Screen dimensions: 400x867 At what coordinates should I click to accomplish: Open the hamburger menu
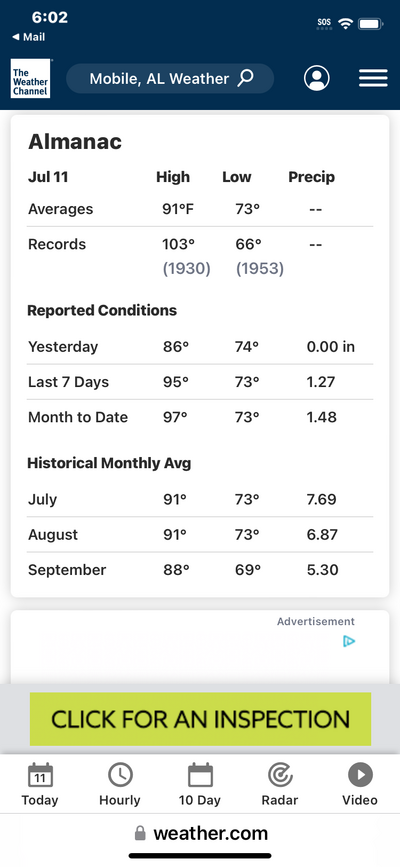[x=373, y=78]
